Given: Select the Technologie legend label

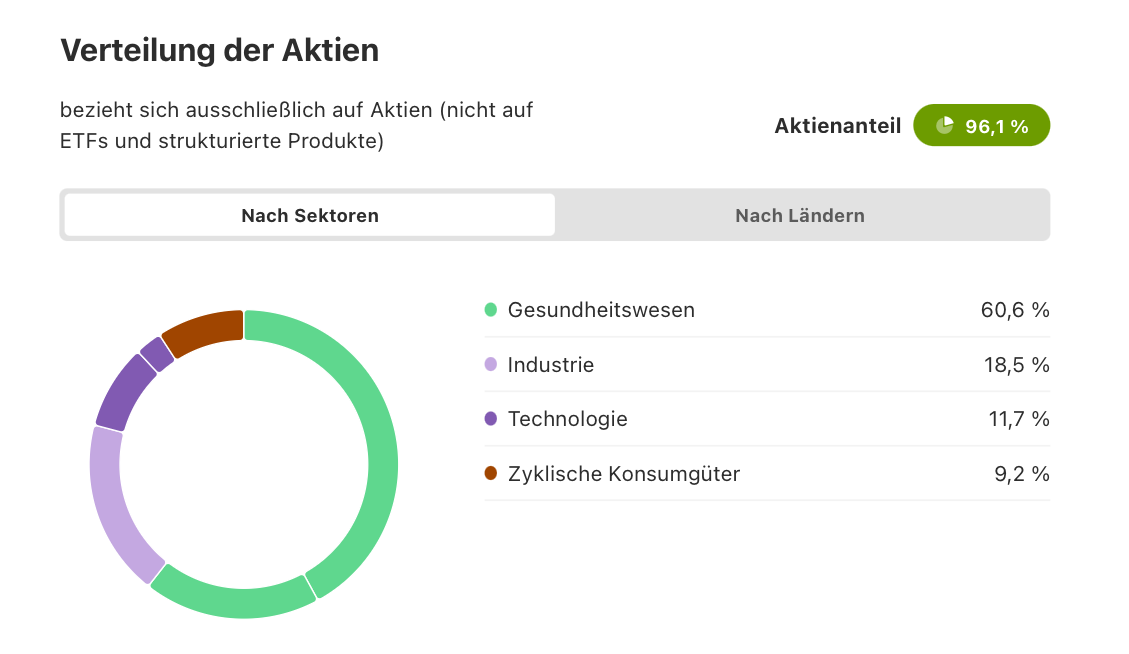Looking at the screenshot, I should 567,419.
